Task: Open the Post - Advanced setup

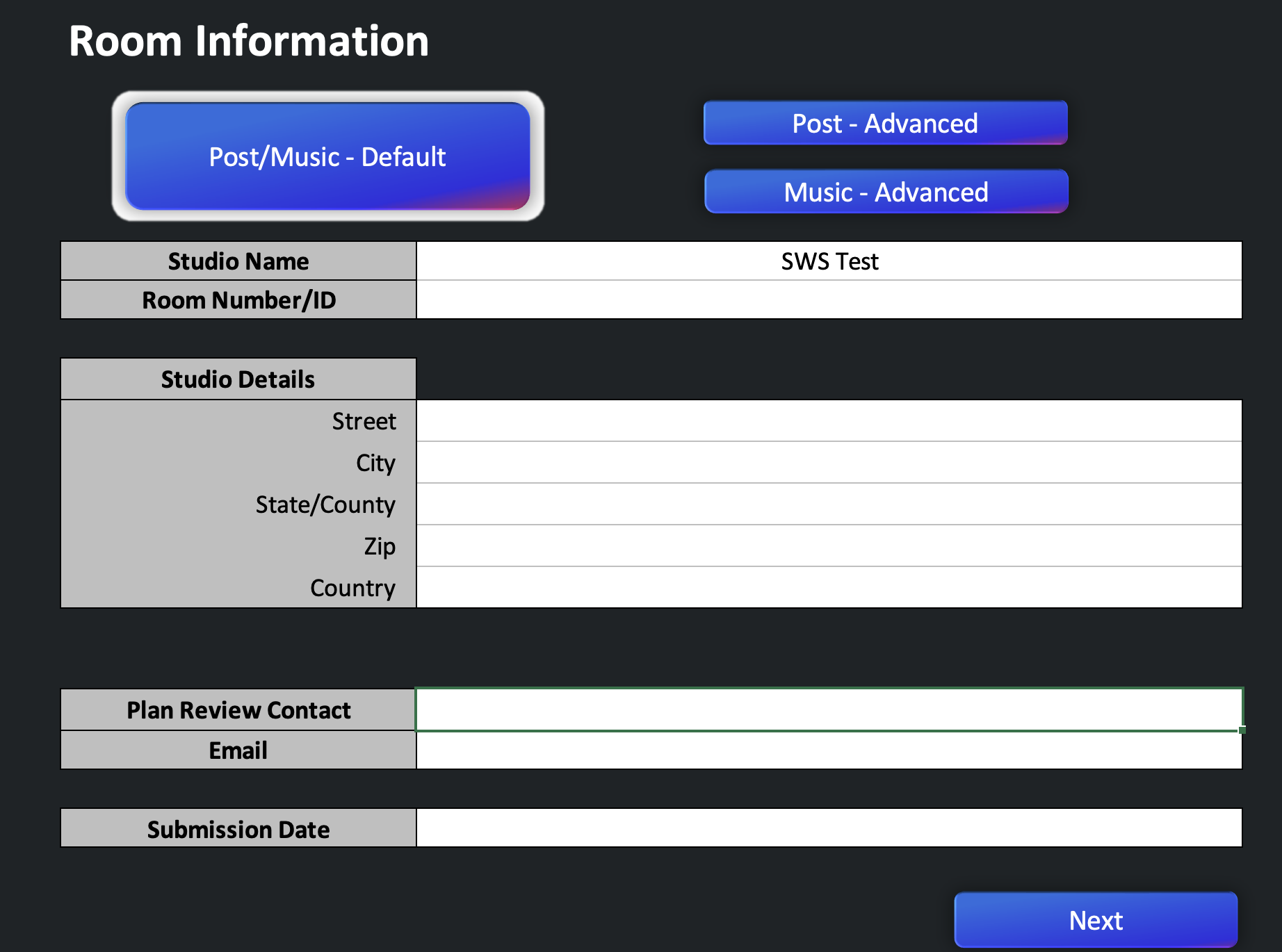Action: (884, 123)
